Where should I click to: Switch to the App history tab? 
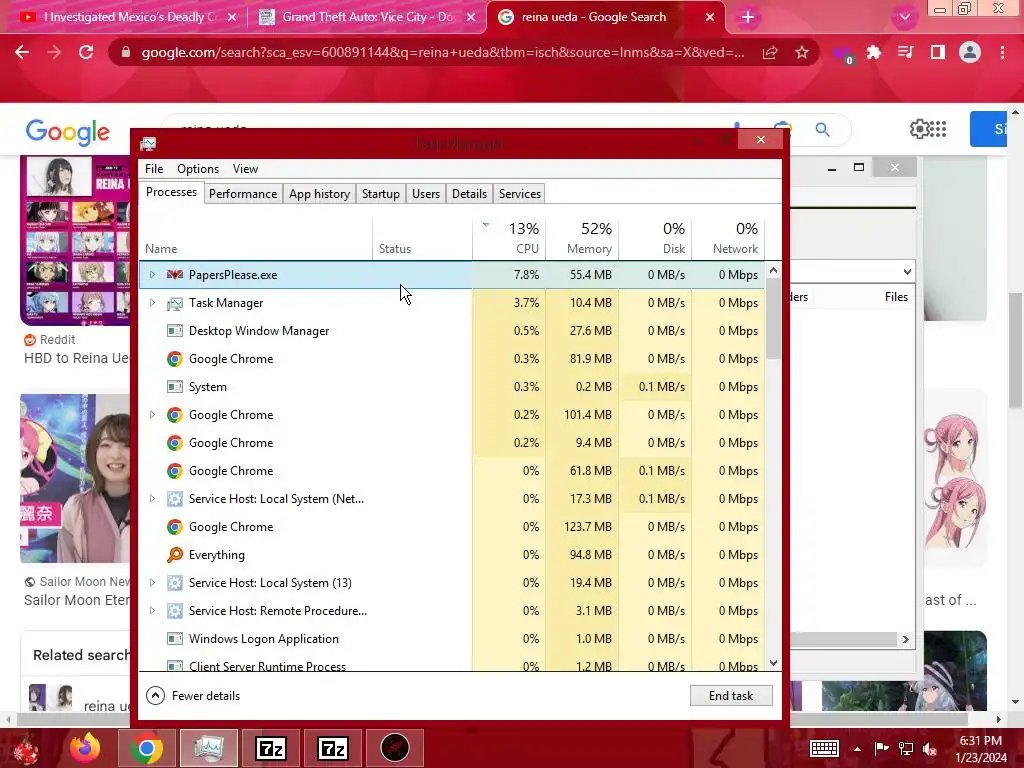coord(319,194)
